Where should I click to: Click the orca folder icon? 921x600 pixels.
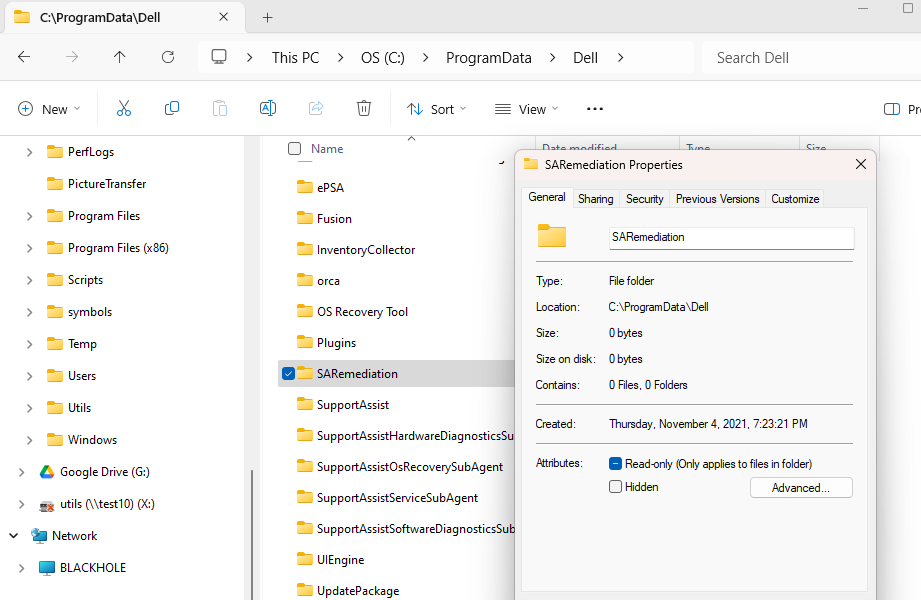click(305, 280)
